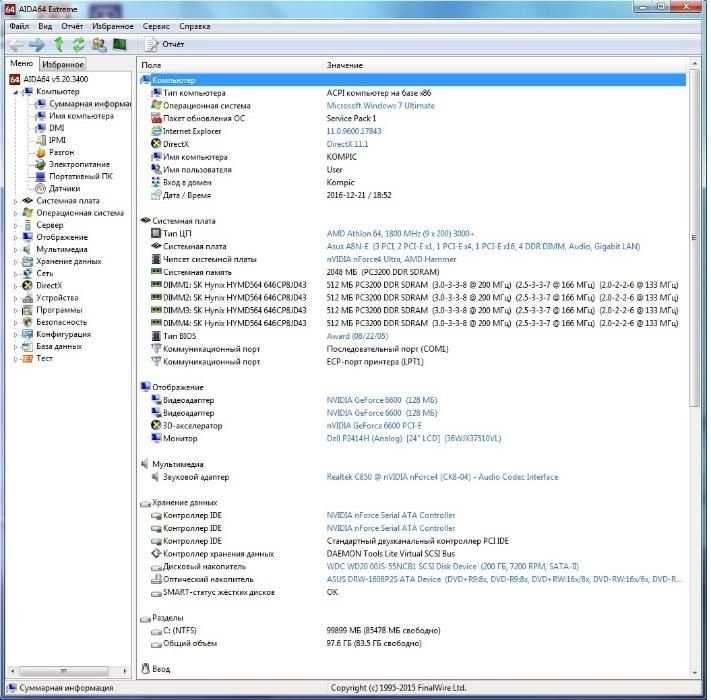Image resolution: width=711 pixels, height=700 pixels.
Task: Open the AMD Athlon 64 CPU link
Action: [x=400, y=233]
